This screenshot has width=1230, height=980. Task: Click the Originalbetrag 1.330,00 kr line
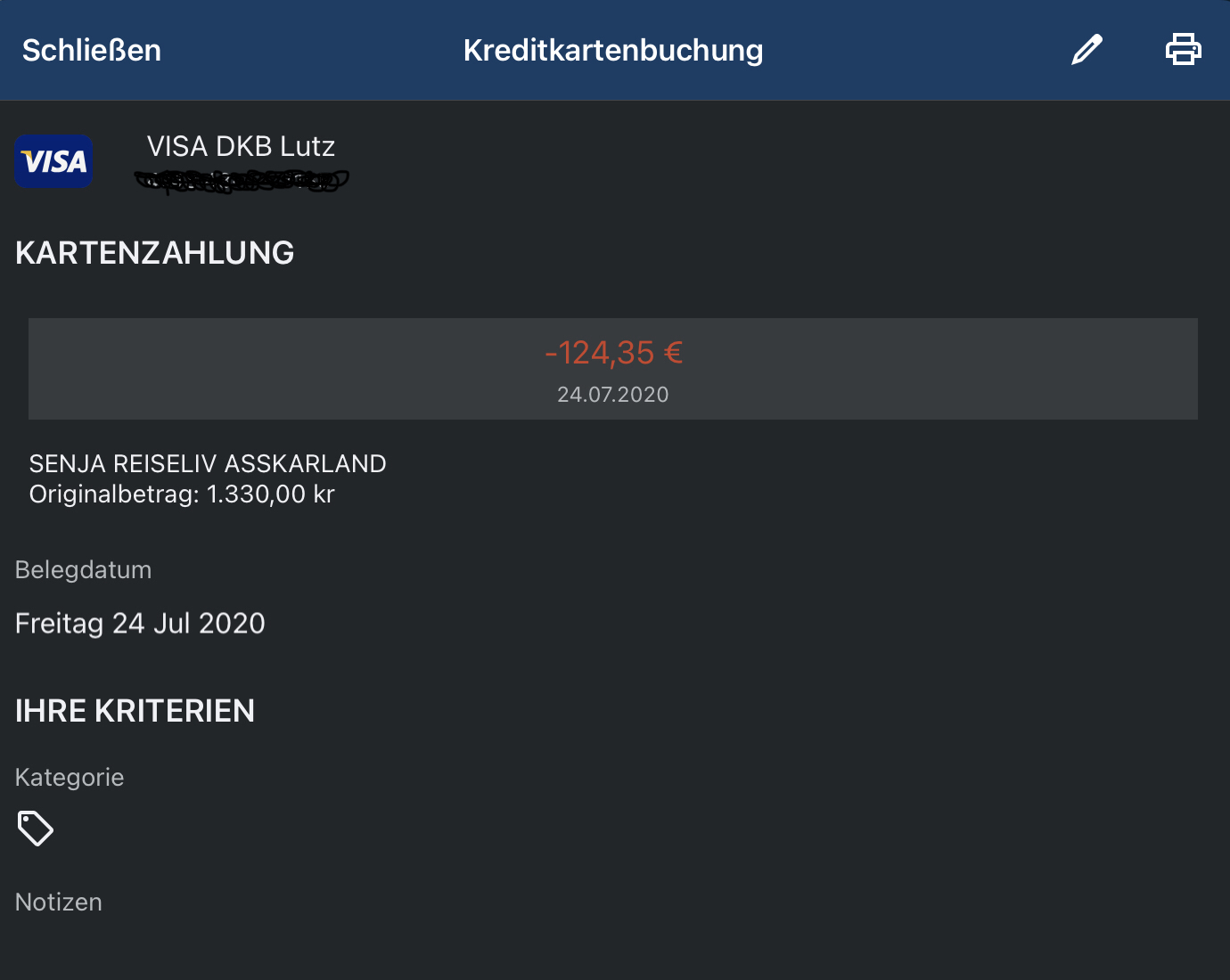(182, 494)
